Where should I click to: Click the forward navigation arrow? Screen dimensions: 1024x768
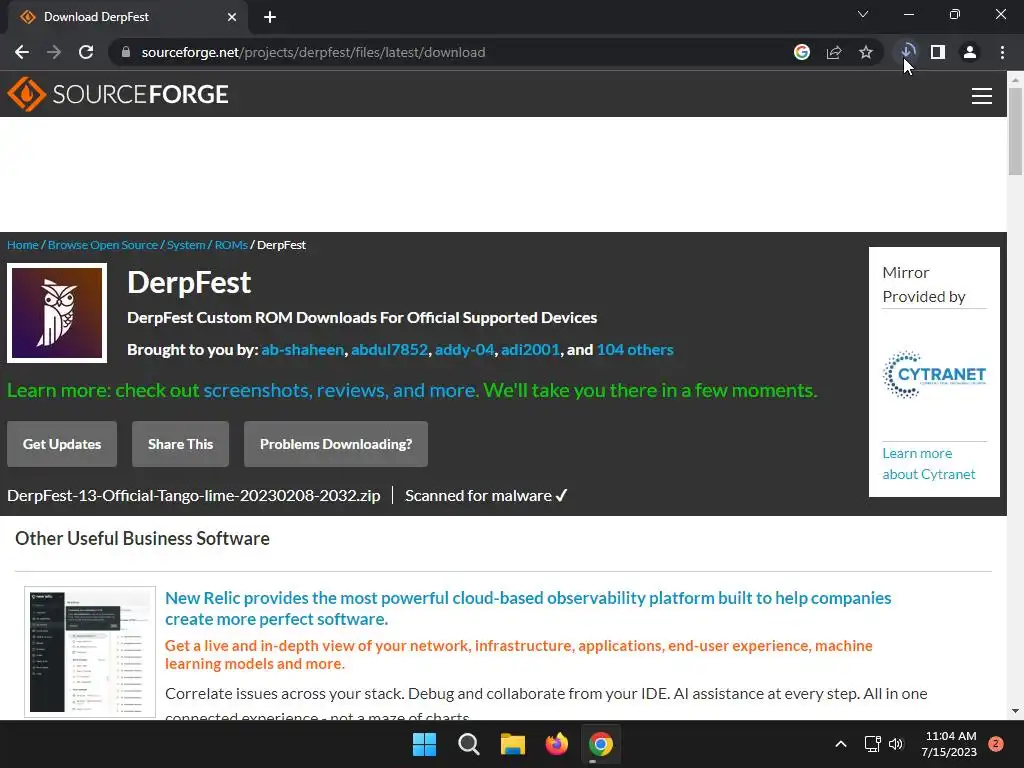54,52
